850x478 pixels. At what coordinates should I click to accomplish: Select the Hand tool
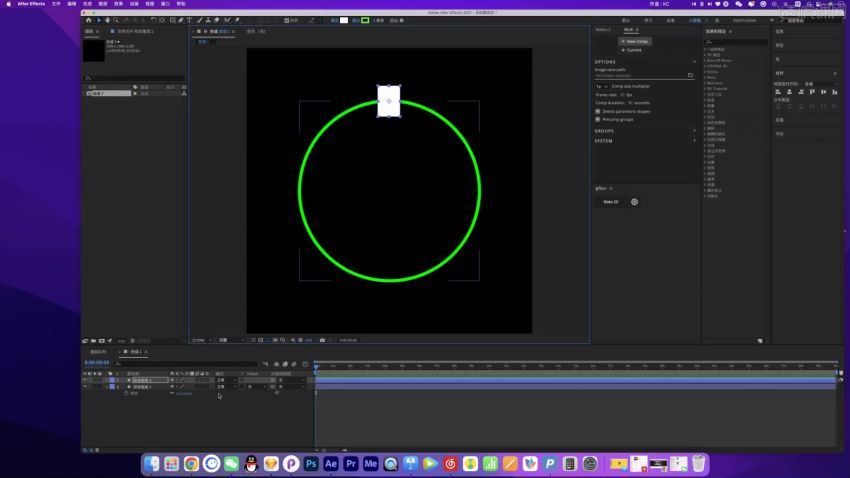click(x=107, y=20)
